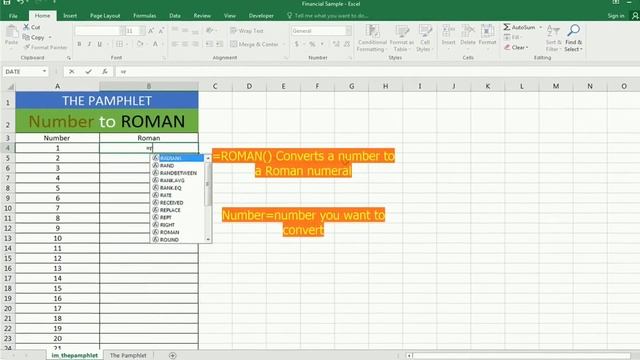640x360 pixels.
Task: Click the Format Painter brush
Action: [27, 47]
